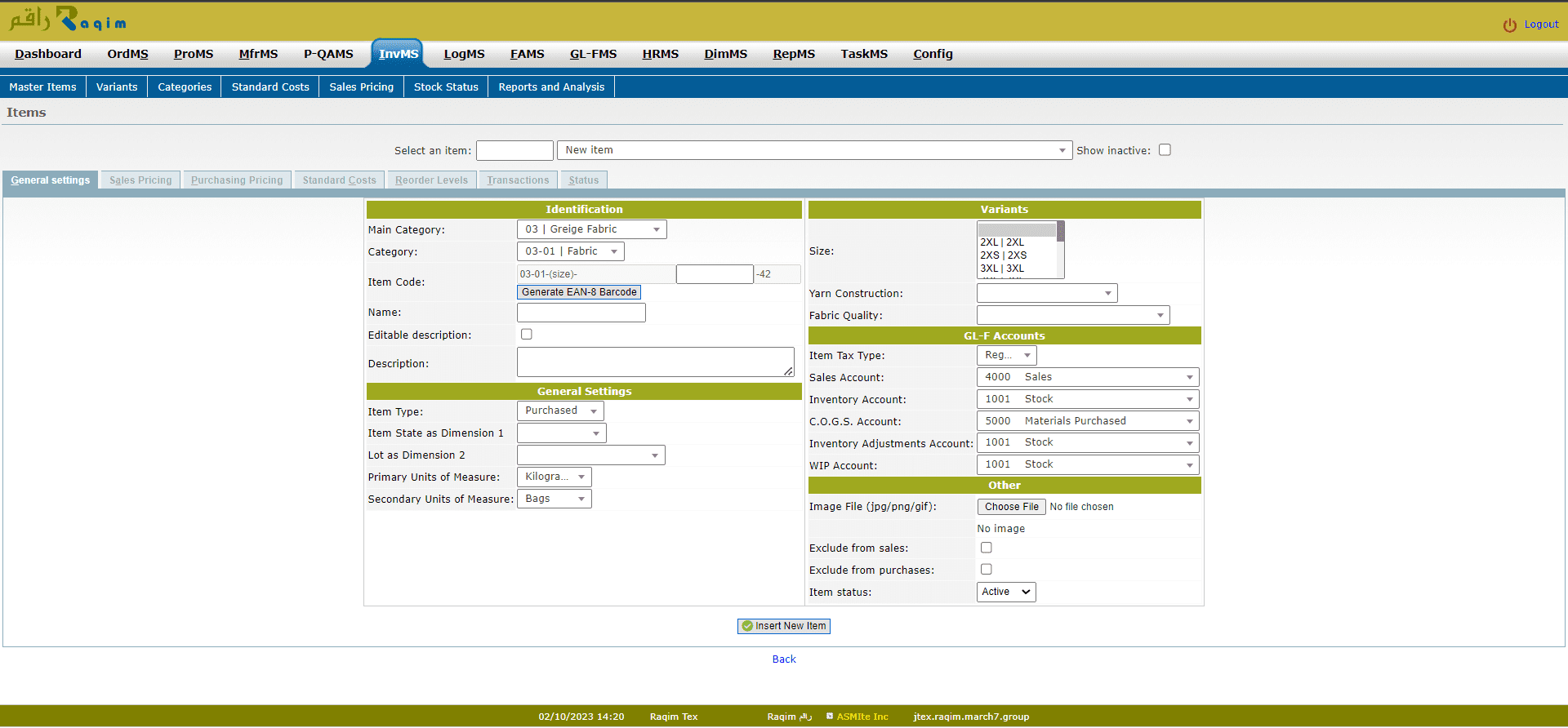The width and height of the screenshot is (1568, 728).
Task: Open the OrdMS module
Action: (x=127, y=54)
